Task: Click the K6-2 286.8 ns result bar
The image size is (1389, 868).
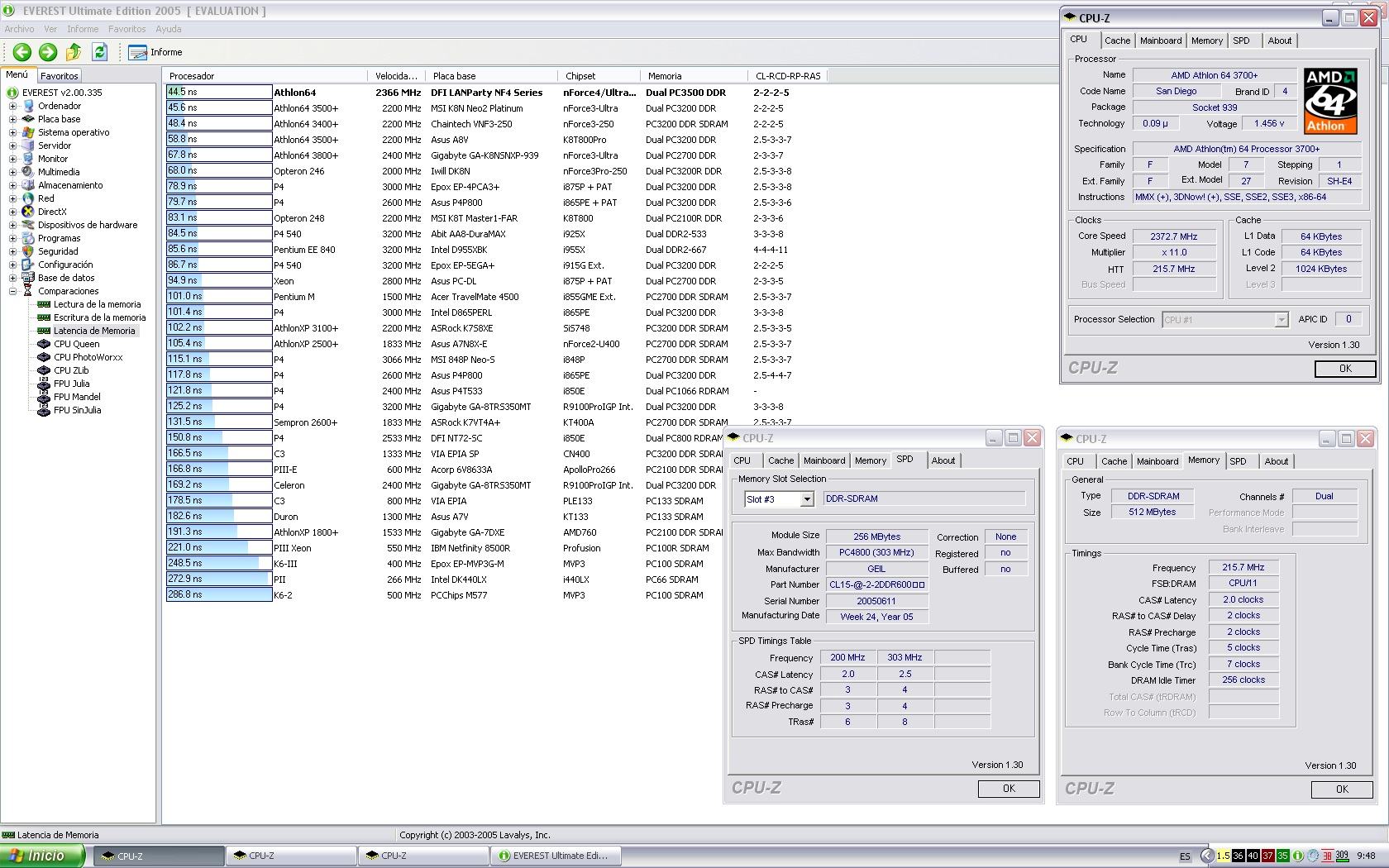Action: 219,595
